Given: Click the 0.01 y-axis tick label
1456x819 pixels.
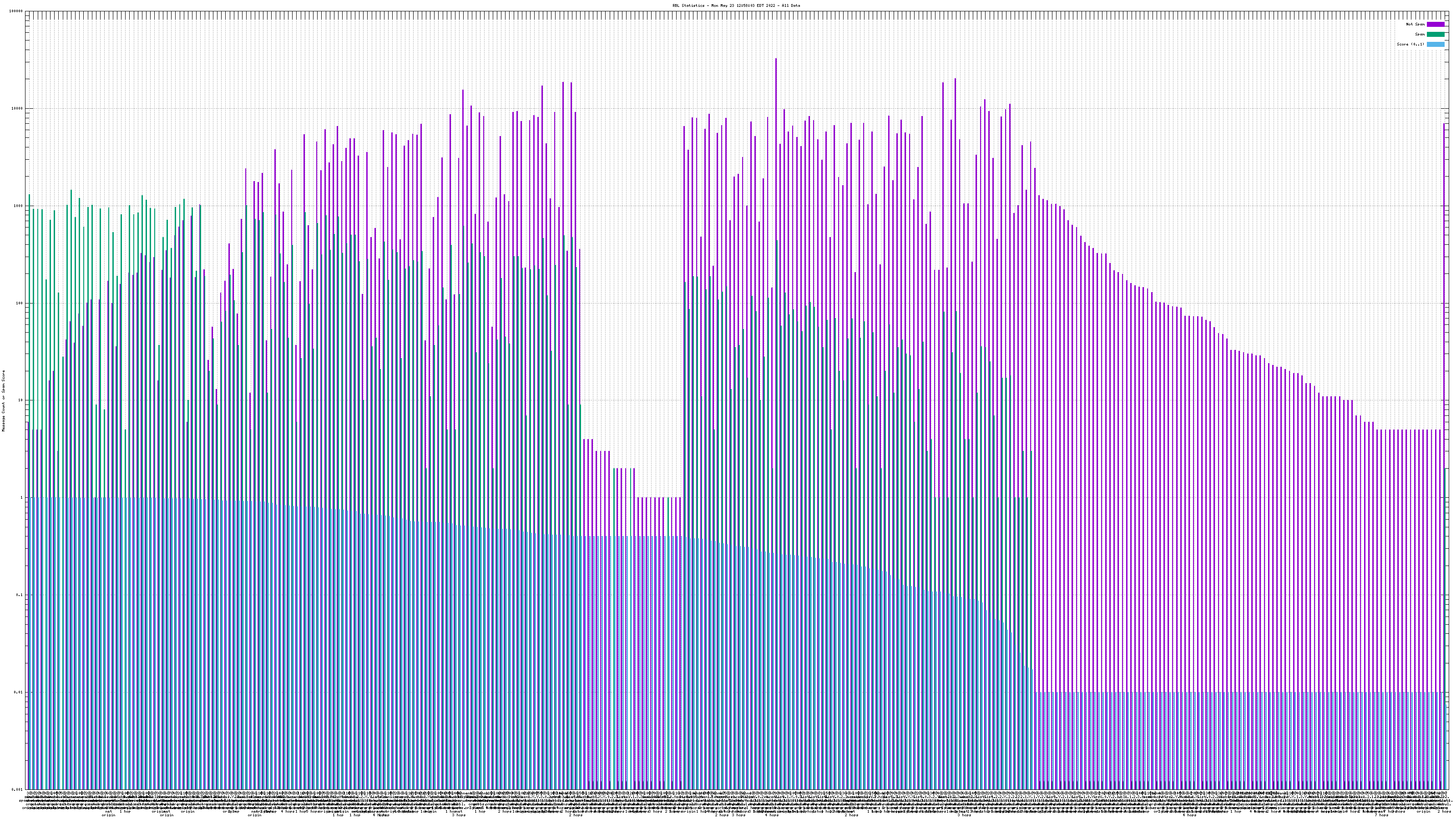Looking at the screenshot, I should pyautogui.click(x=19, y=692).
